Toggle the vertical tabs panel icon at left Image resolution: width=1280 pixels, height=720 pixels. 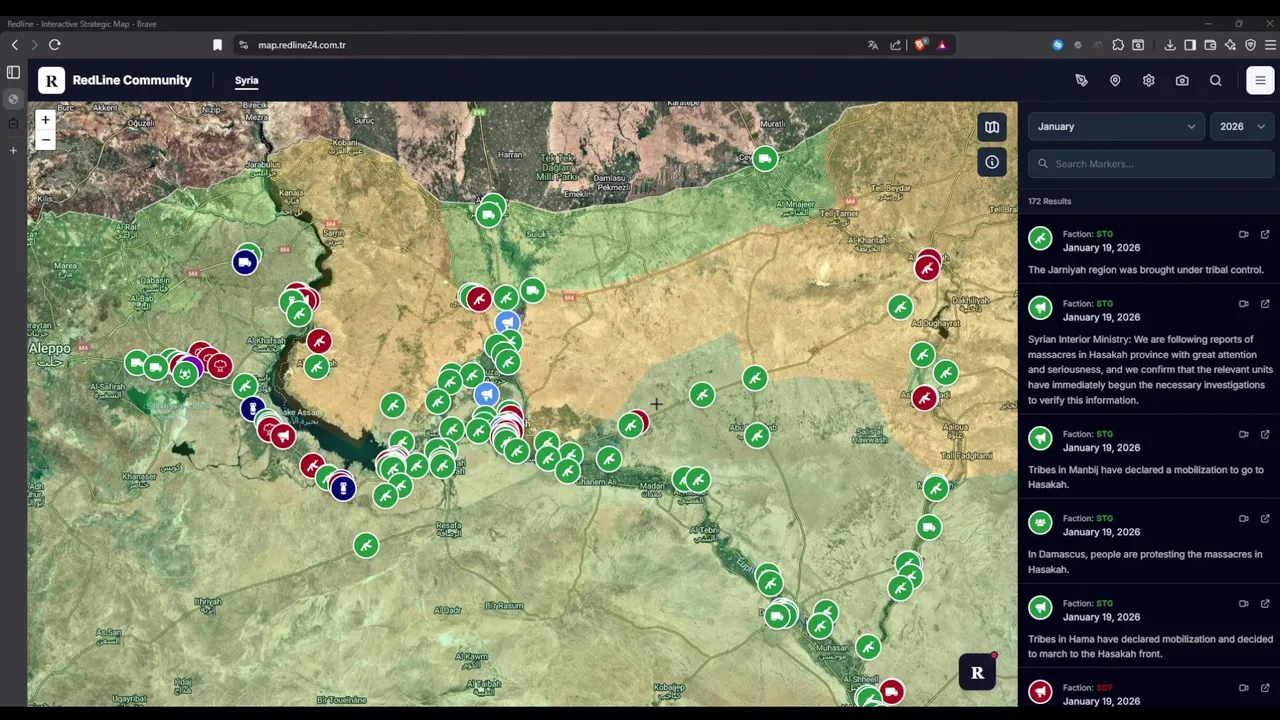click(x=13, y=73)
